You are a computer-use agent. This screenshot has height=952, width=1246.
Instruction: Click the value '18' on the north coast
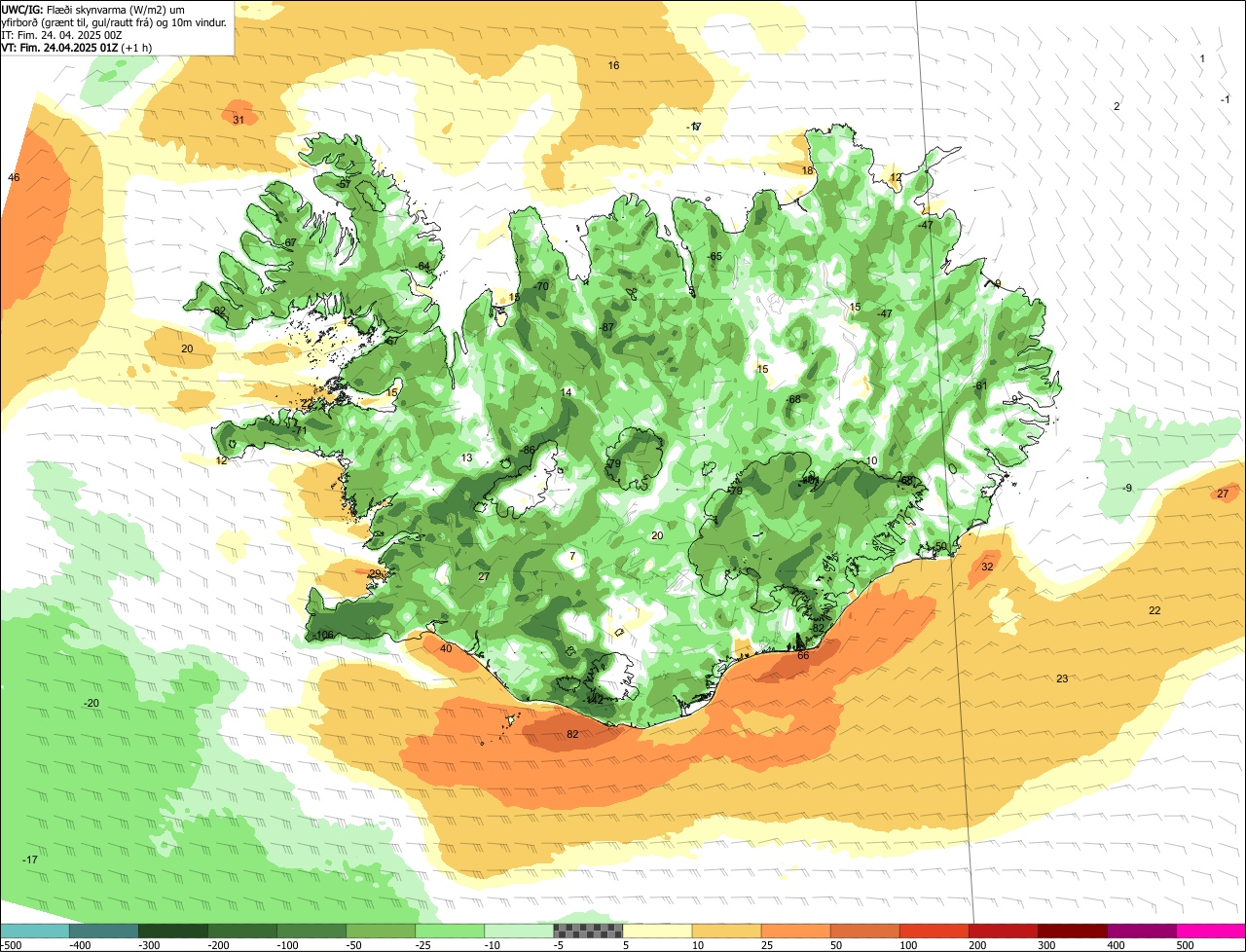[807, 171]
